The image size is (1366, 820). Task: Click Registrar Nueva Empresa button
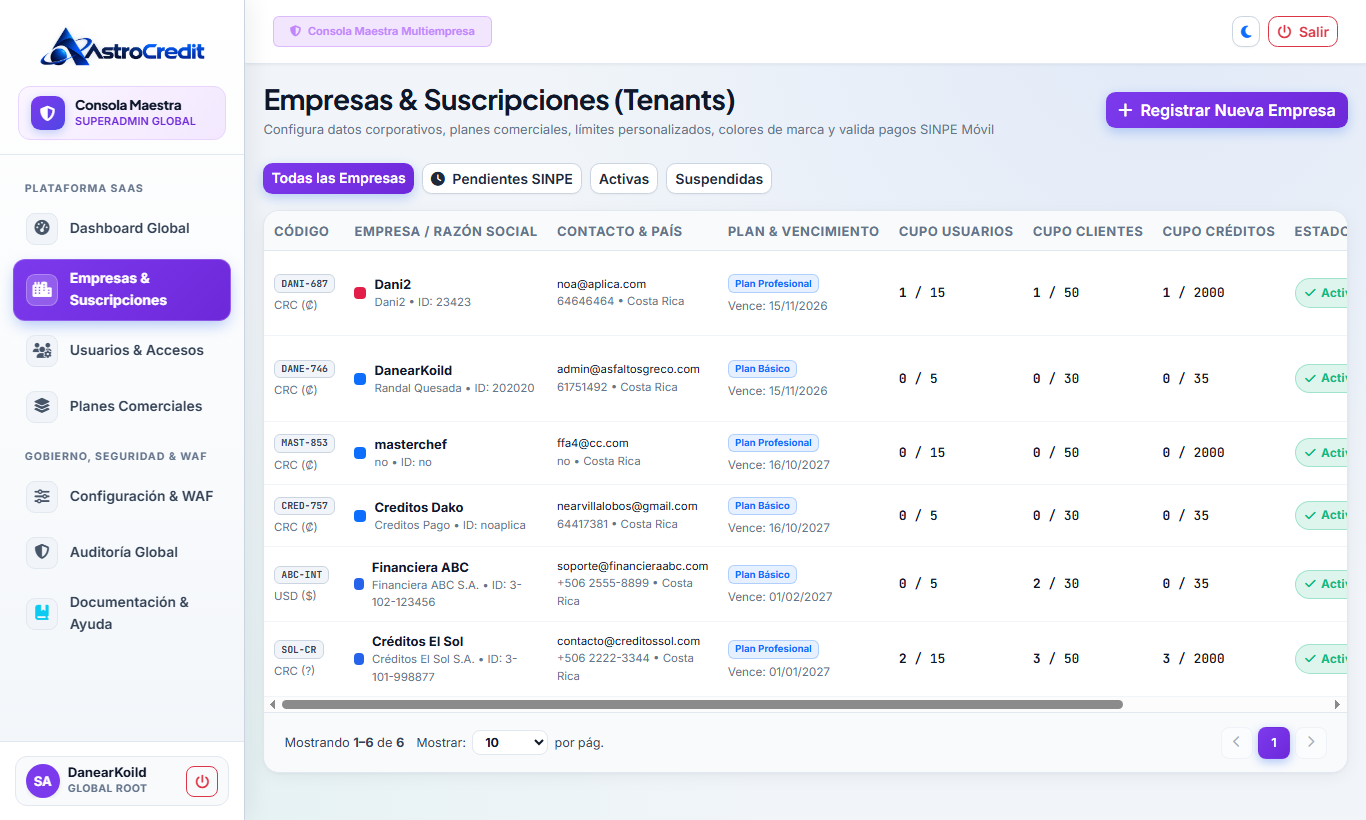point(1227,110)
